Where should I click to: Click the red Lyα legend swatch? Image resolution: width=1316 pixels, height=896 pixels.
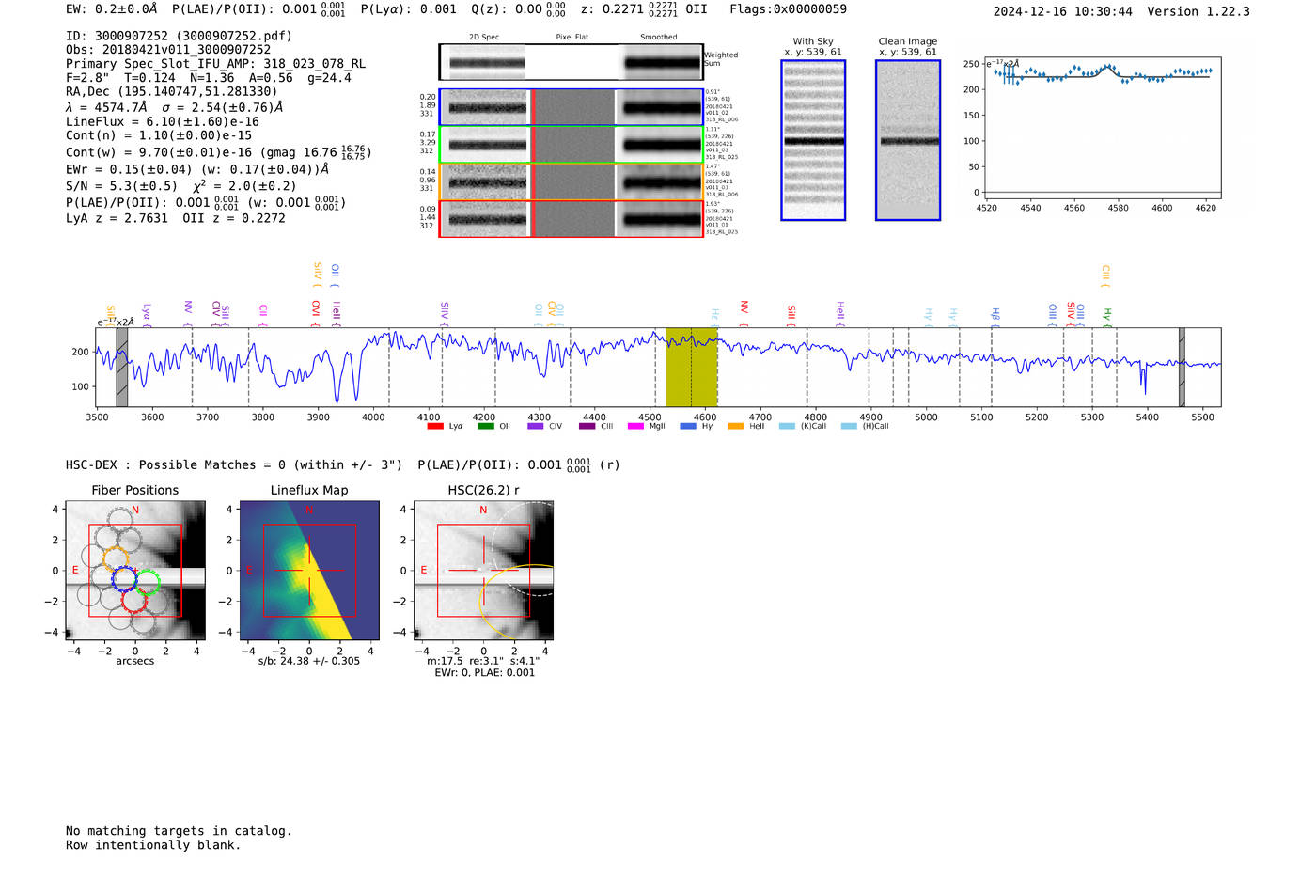coord(434,427)
